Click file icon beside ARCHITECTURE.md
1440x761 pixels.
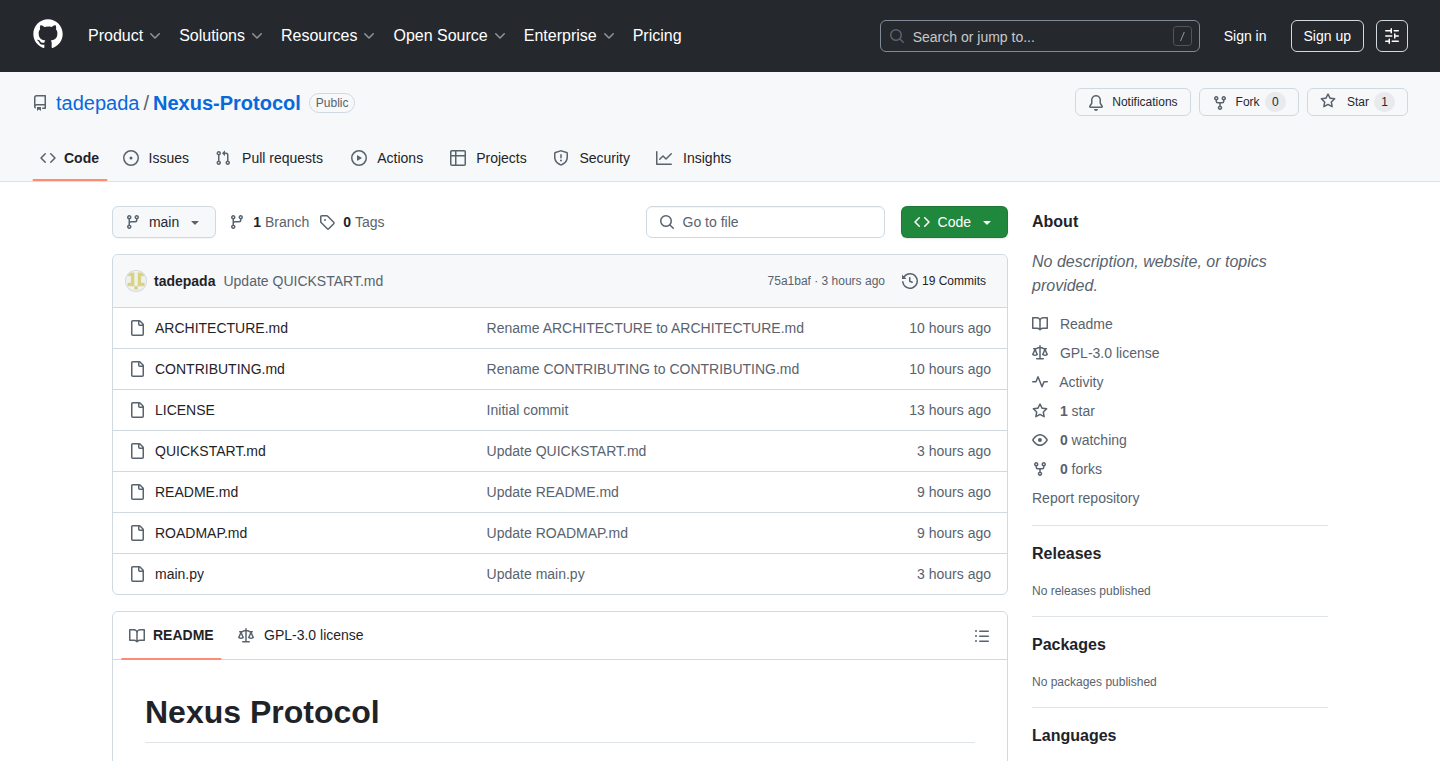[137, 328]
